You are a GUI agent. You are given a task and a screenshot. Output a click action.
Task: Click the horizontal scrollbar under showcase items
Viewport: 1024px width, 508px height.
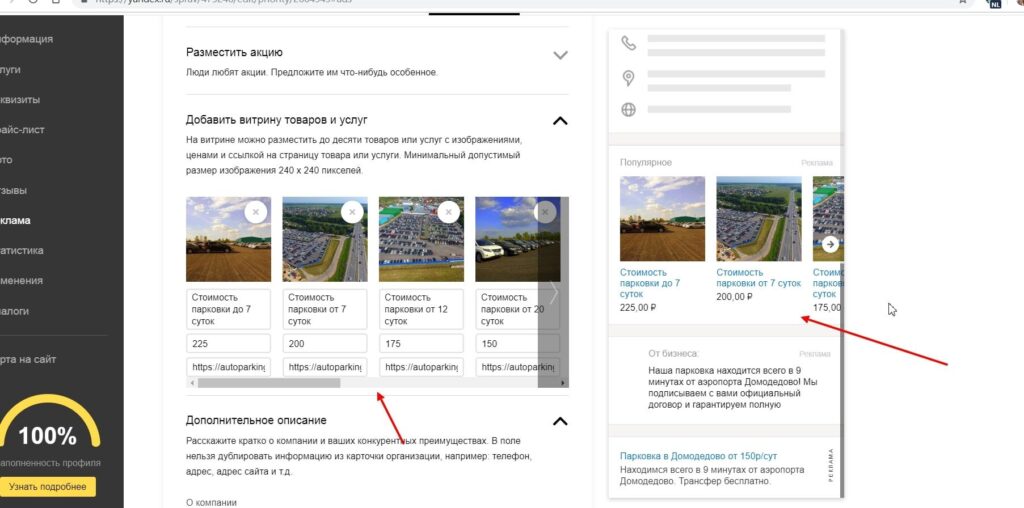pos(268,383)
